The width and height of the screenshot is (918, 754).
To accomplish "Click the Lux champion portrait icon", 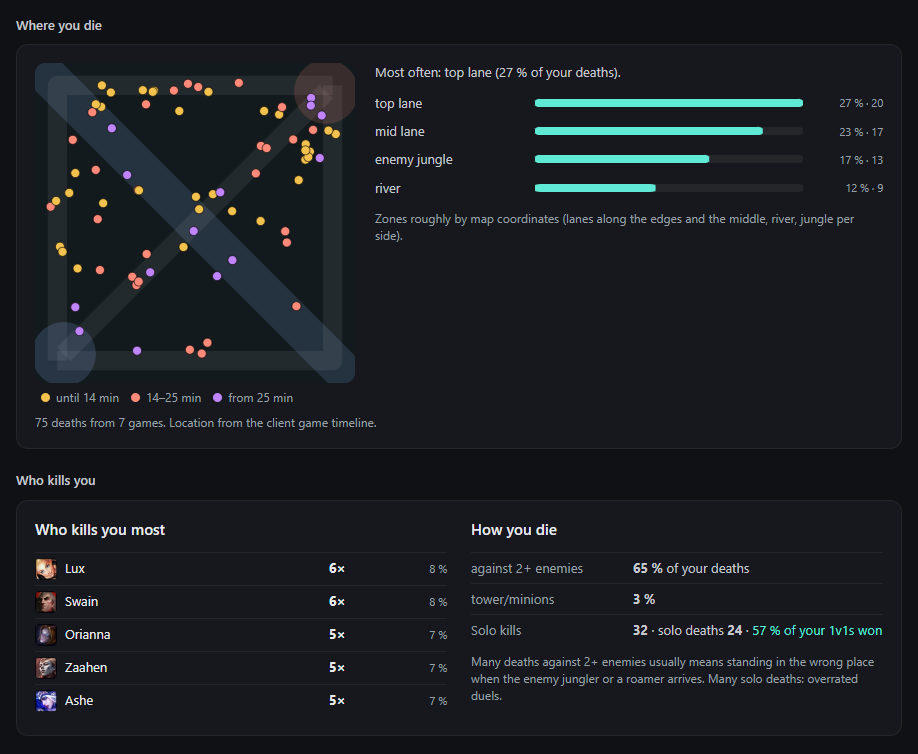I will click(x=46, y=569).
